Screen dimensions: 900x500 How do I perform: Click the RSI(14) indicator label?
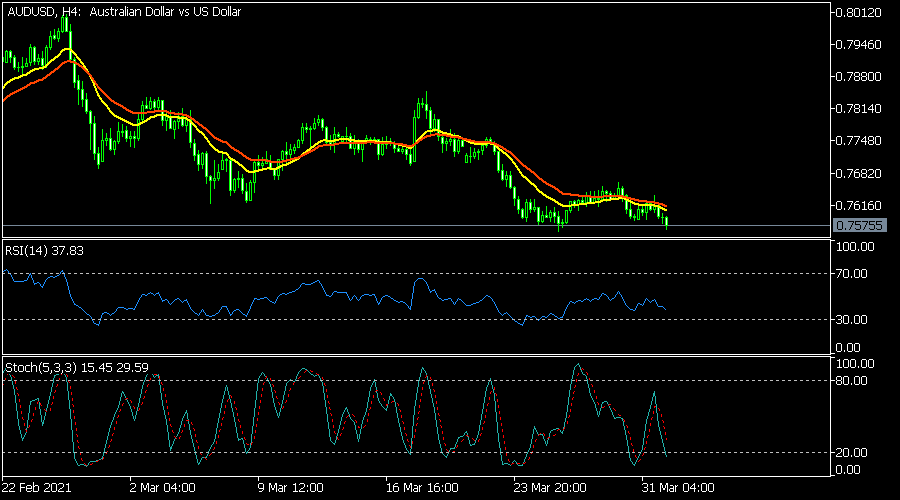(45, 250)
